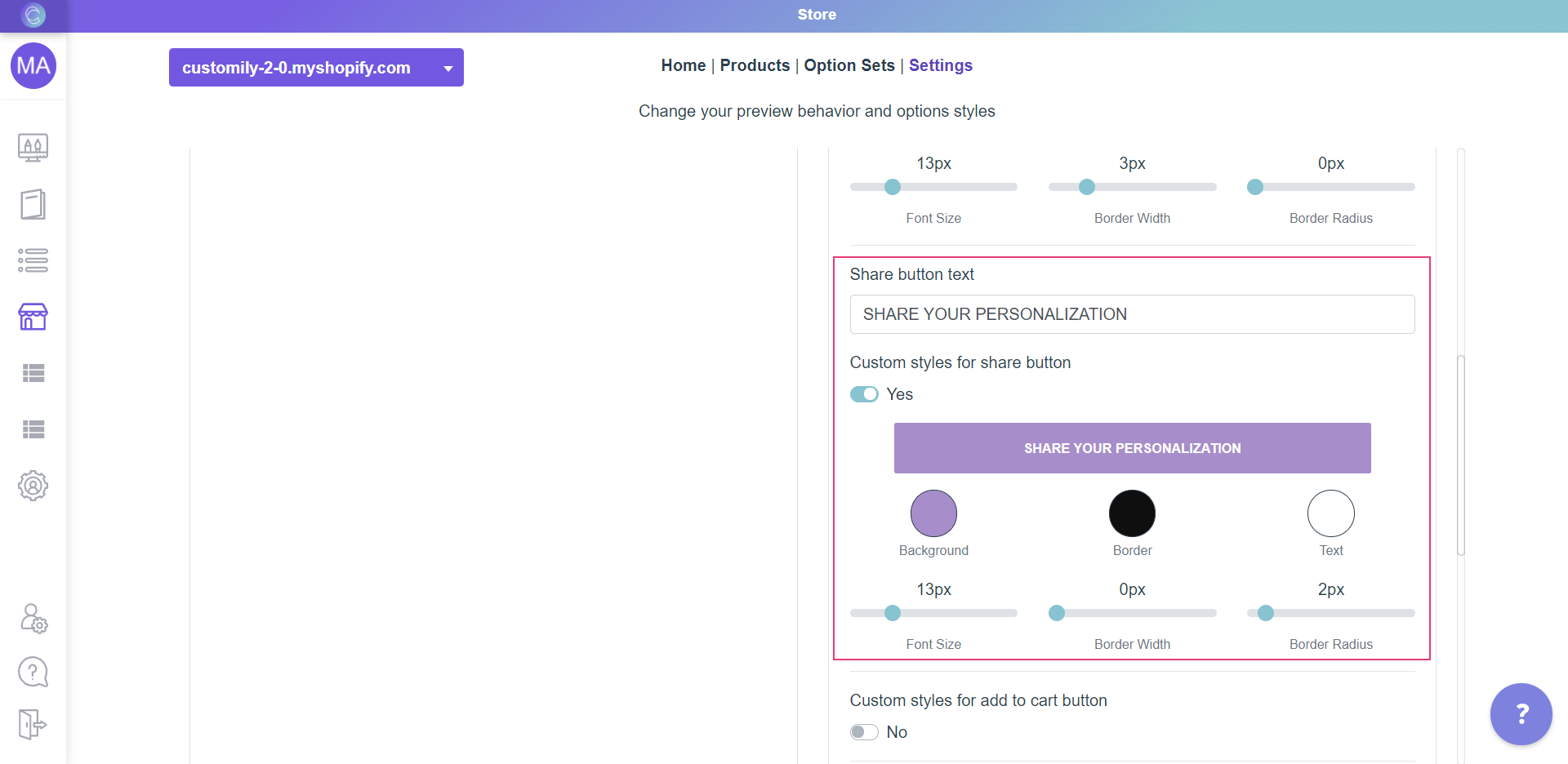The width and height of the screenshot is (1568, 764).
Task: Click the MA avatar at top left
Action: (x=33, y=66)
